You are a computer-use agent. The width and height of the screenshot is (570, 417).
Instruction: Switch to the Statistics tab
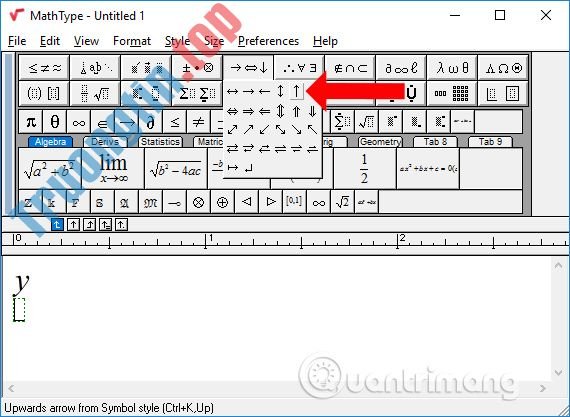pyautogui.click(x=160, y=142)
